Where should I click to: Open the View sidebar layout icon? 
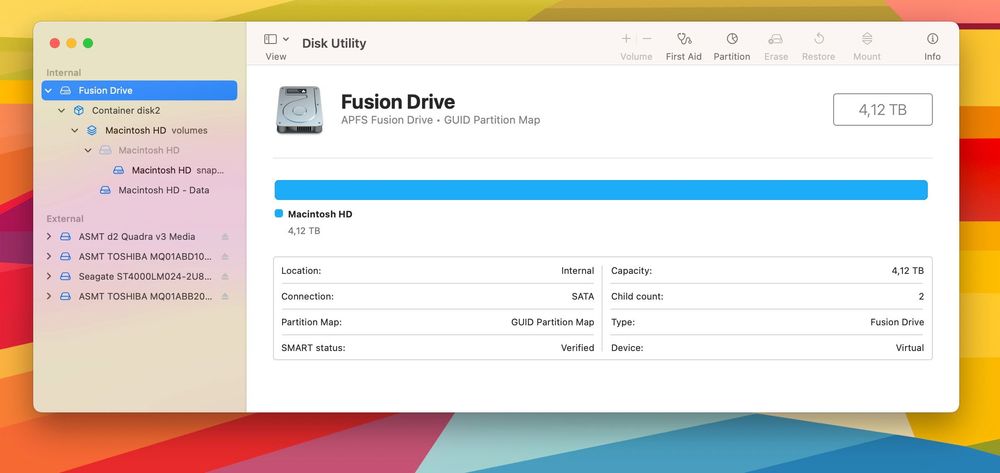pos(270,40)
